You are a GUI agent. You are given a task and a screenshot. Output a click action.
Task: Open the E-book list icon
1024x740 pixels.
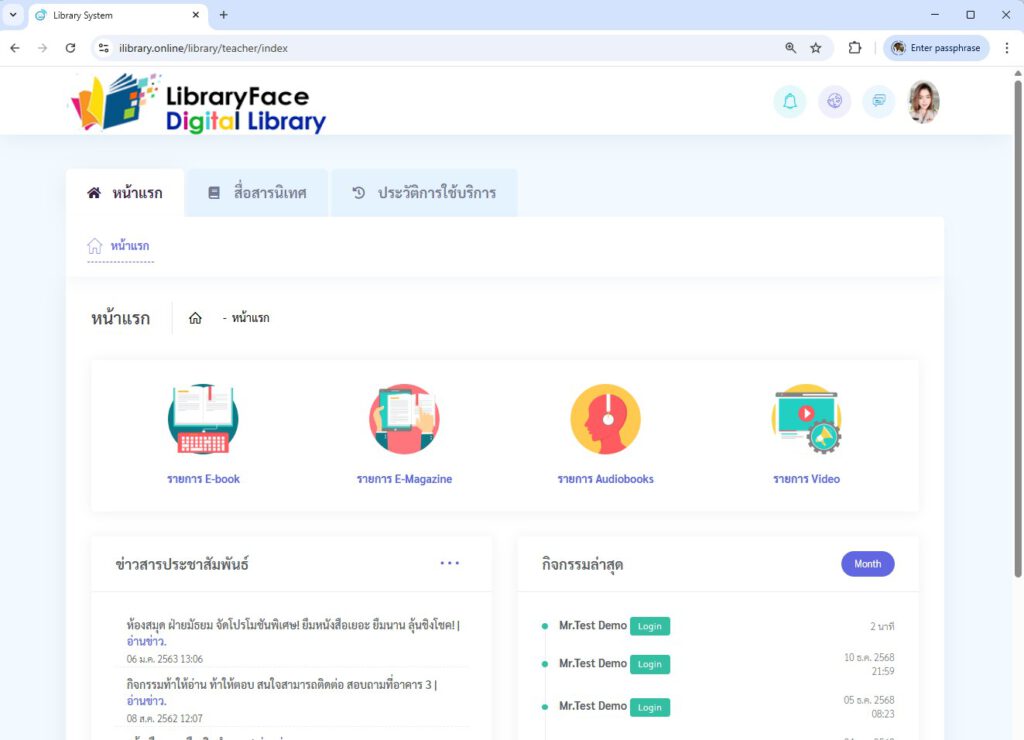point(203,420)
